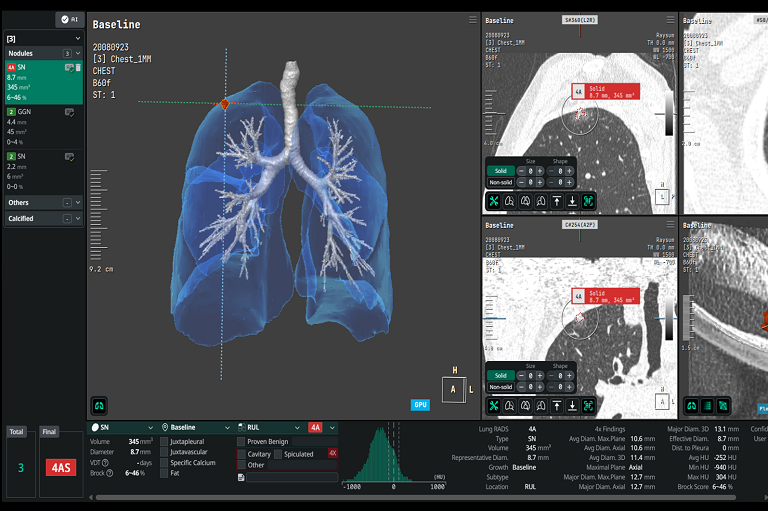This screenshot has height=511, width=768.
Task: Check the Spiculated checkbox
Action: [x=278, y=454]
